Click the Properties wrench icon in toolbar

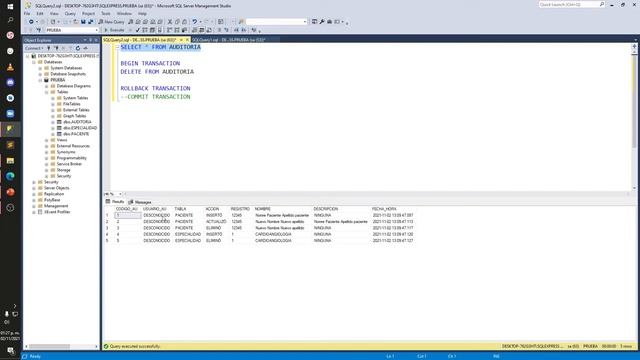tap(322, 22)
